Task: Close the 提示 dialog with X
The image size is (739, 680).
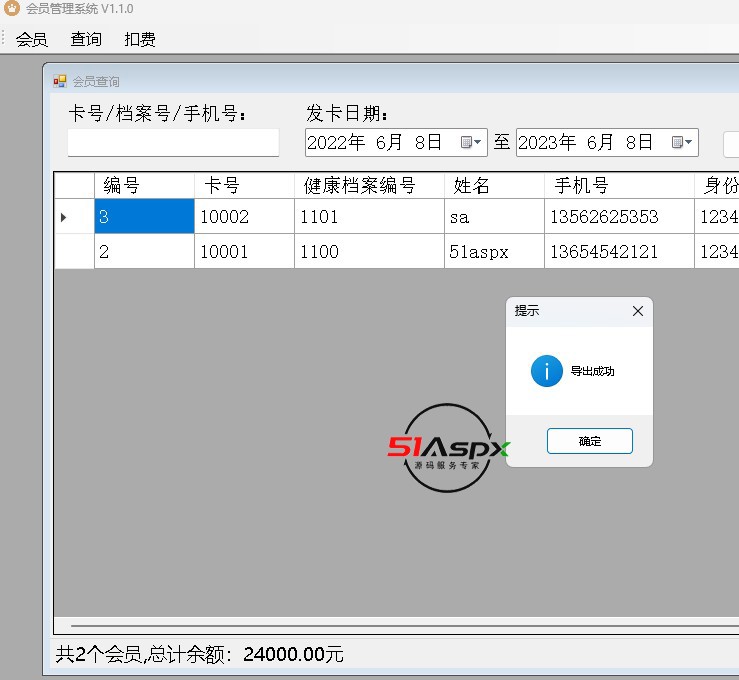Action: pos(638,311)
